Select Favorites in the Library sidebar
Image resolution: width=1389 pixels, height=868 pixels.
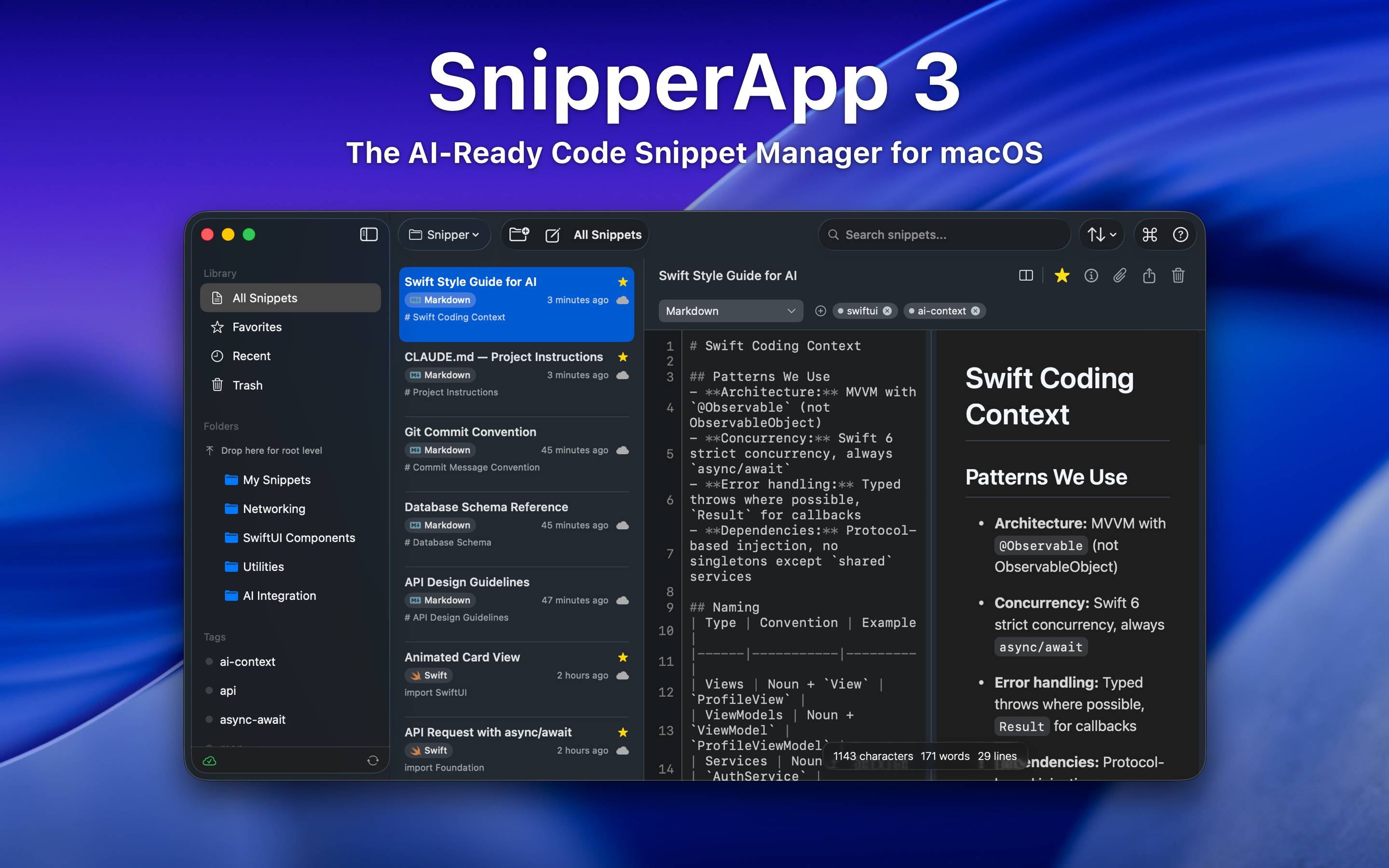point(257,327)
